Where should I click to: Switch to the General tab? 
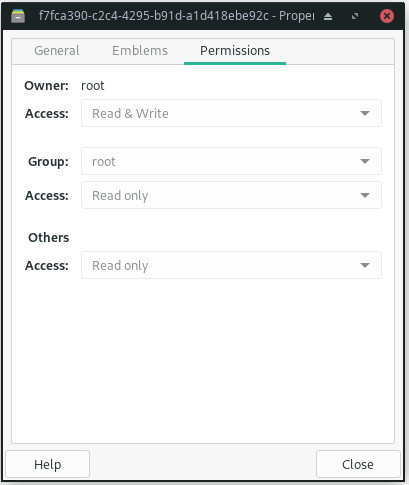57,51
